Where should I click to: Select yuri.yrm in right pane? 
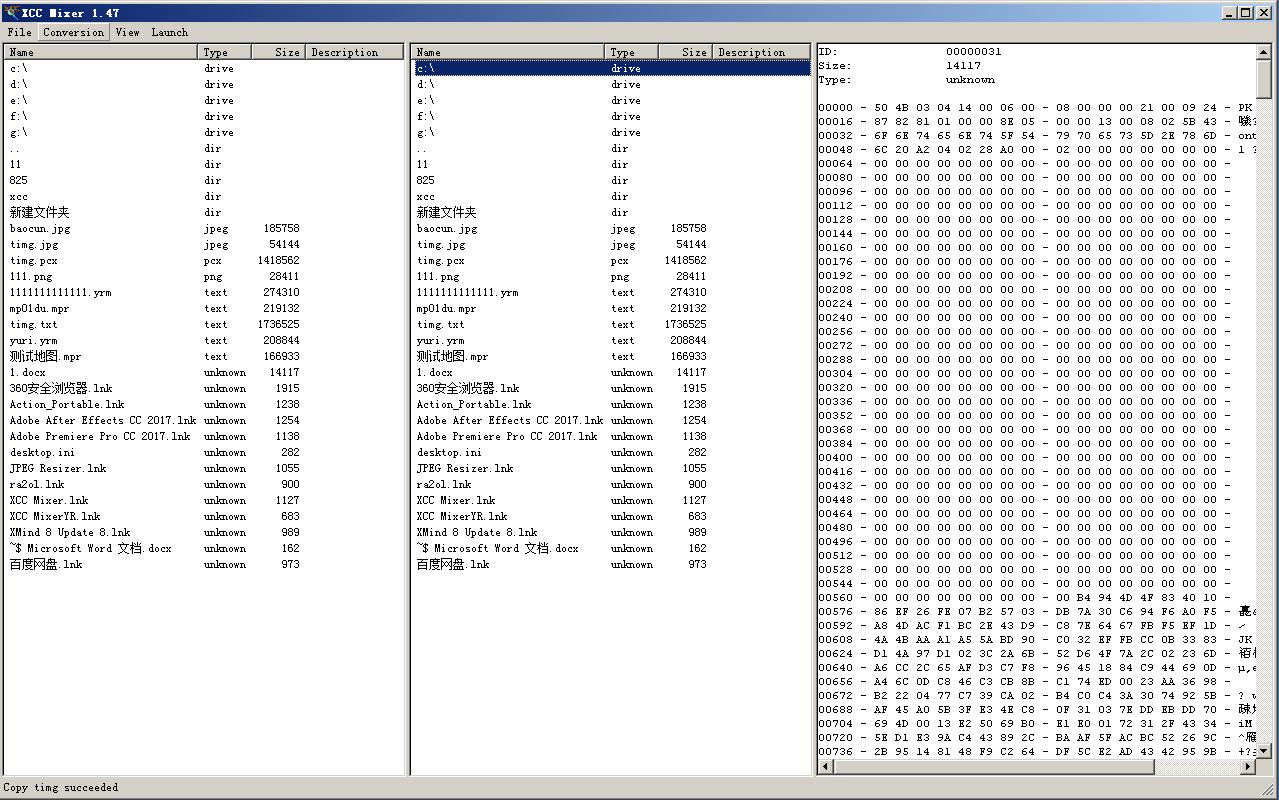[441, 340]
